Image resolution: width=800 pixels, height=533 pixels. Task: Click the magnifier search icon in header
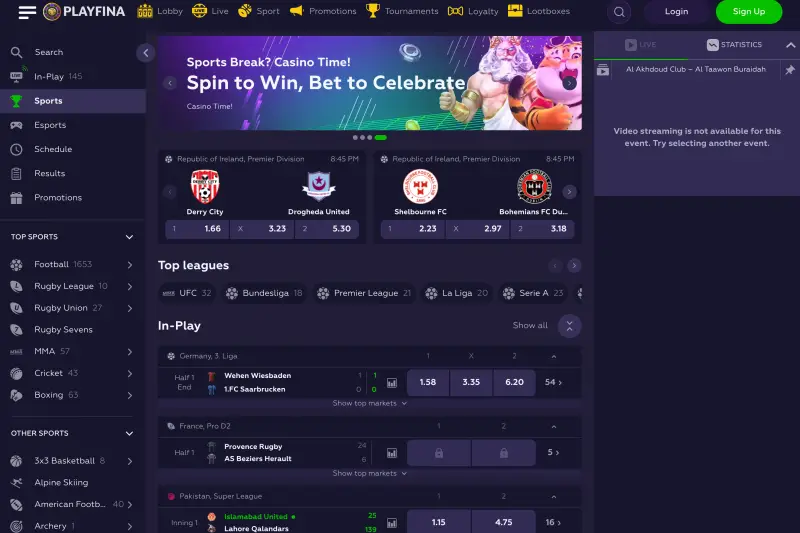point(619,12)
